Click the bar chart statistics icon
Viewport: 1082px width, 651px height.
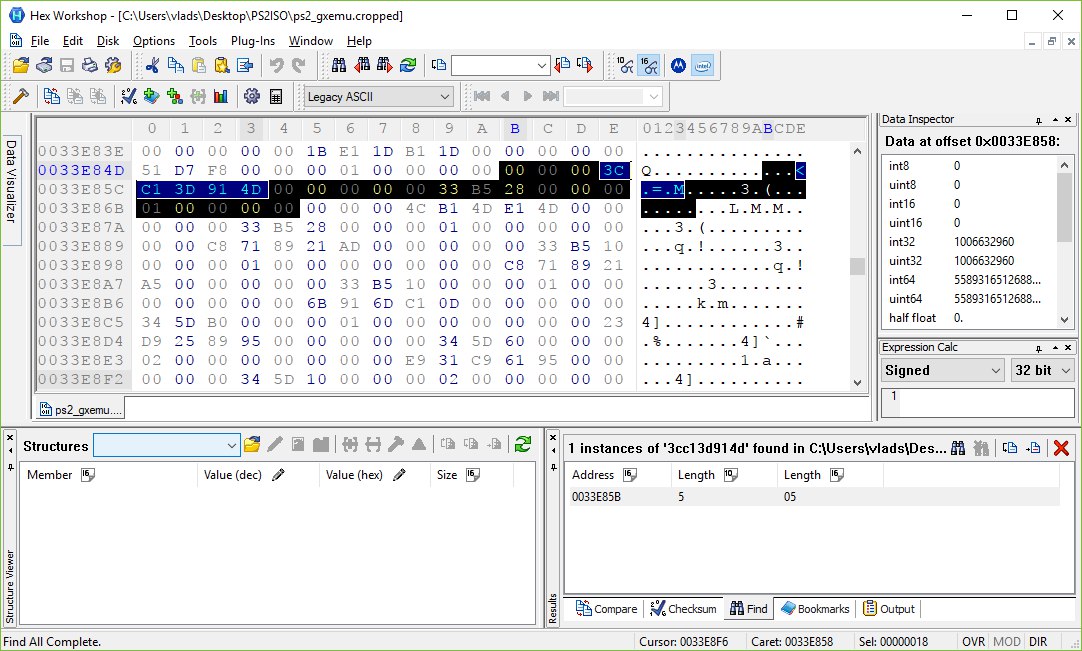[x=221, y=97]
